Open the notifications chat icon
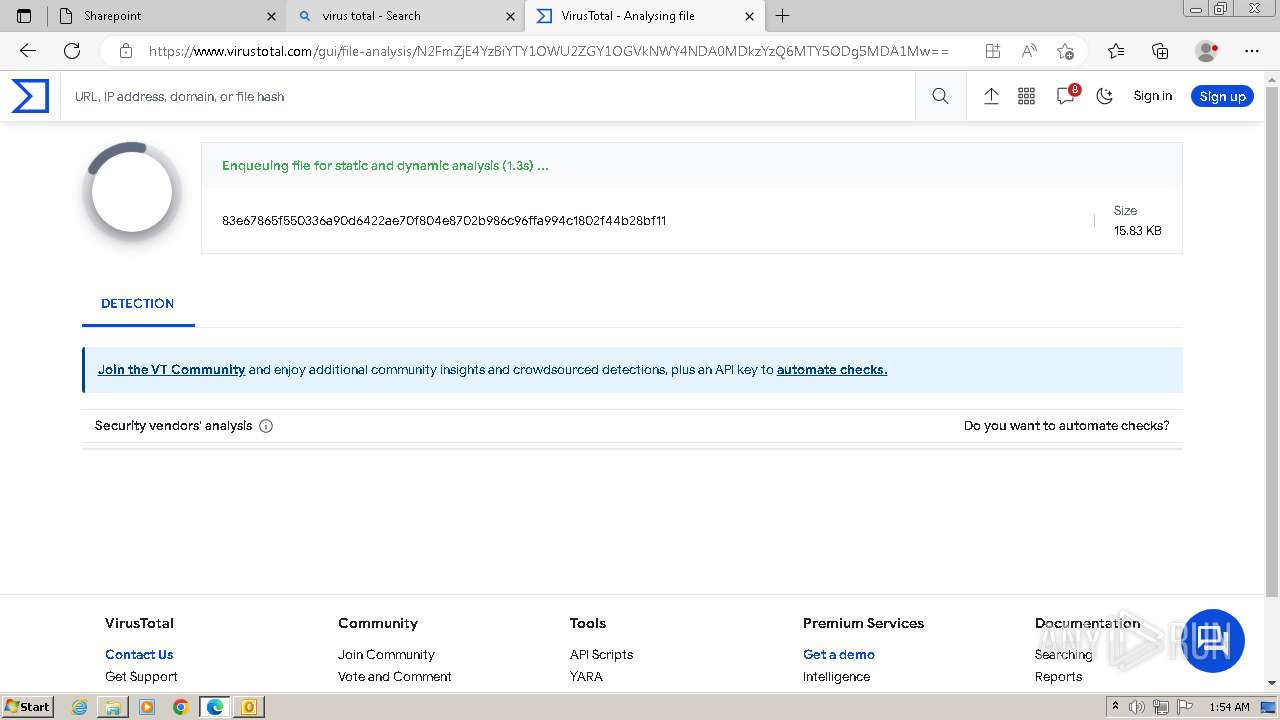Viewport: 1280px width, 720px height. (1066, 96)
